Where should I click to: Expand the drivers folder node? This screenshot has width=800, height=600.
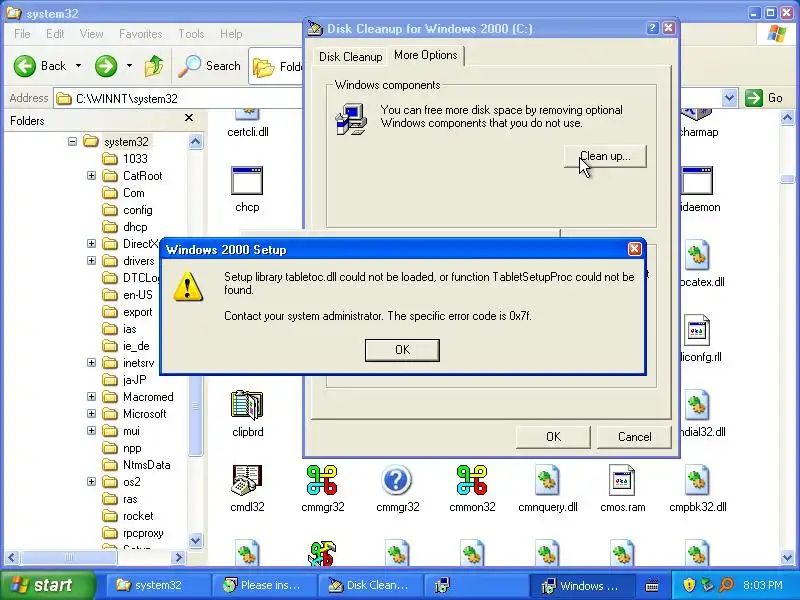91,261
